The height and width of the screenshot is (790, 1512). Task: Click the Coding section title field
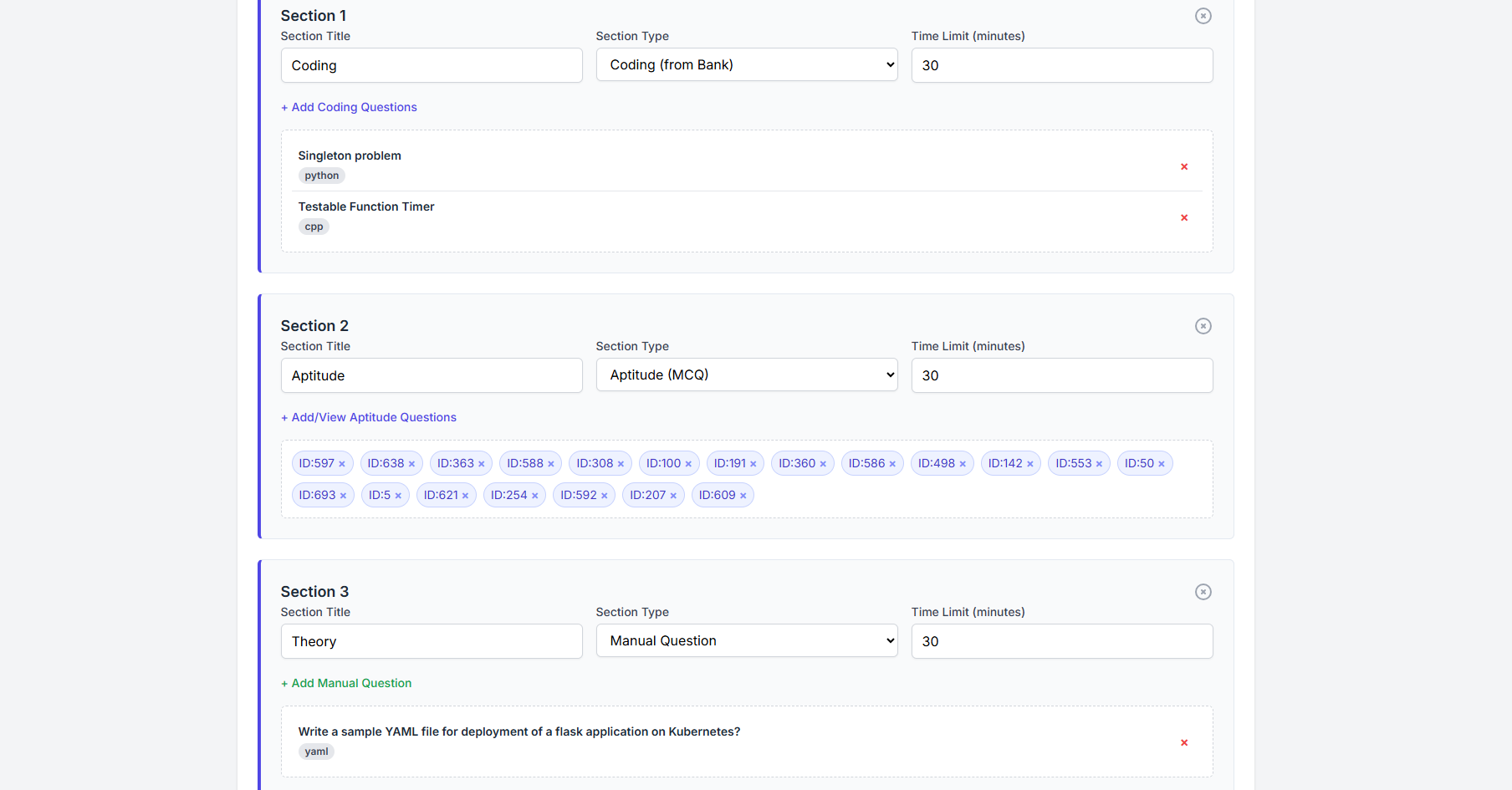click(431, 65)
